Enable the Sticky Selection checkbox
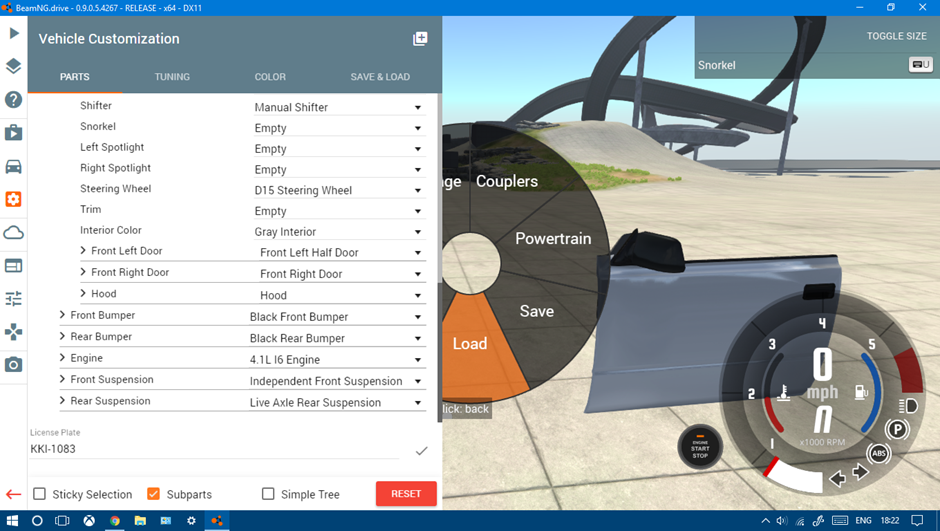940x531 pixels. coord(40,494)
